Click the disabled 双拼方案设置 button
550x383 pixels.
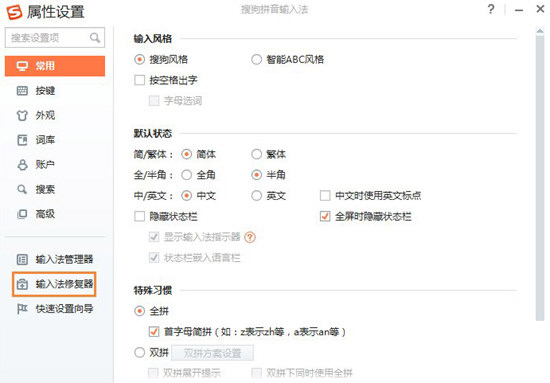tap(213, 353)
